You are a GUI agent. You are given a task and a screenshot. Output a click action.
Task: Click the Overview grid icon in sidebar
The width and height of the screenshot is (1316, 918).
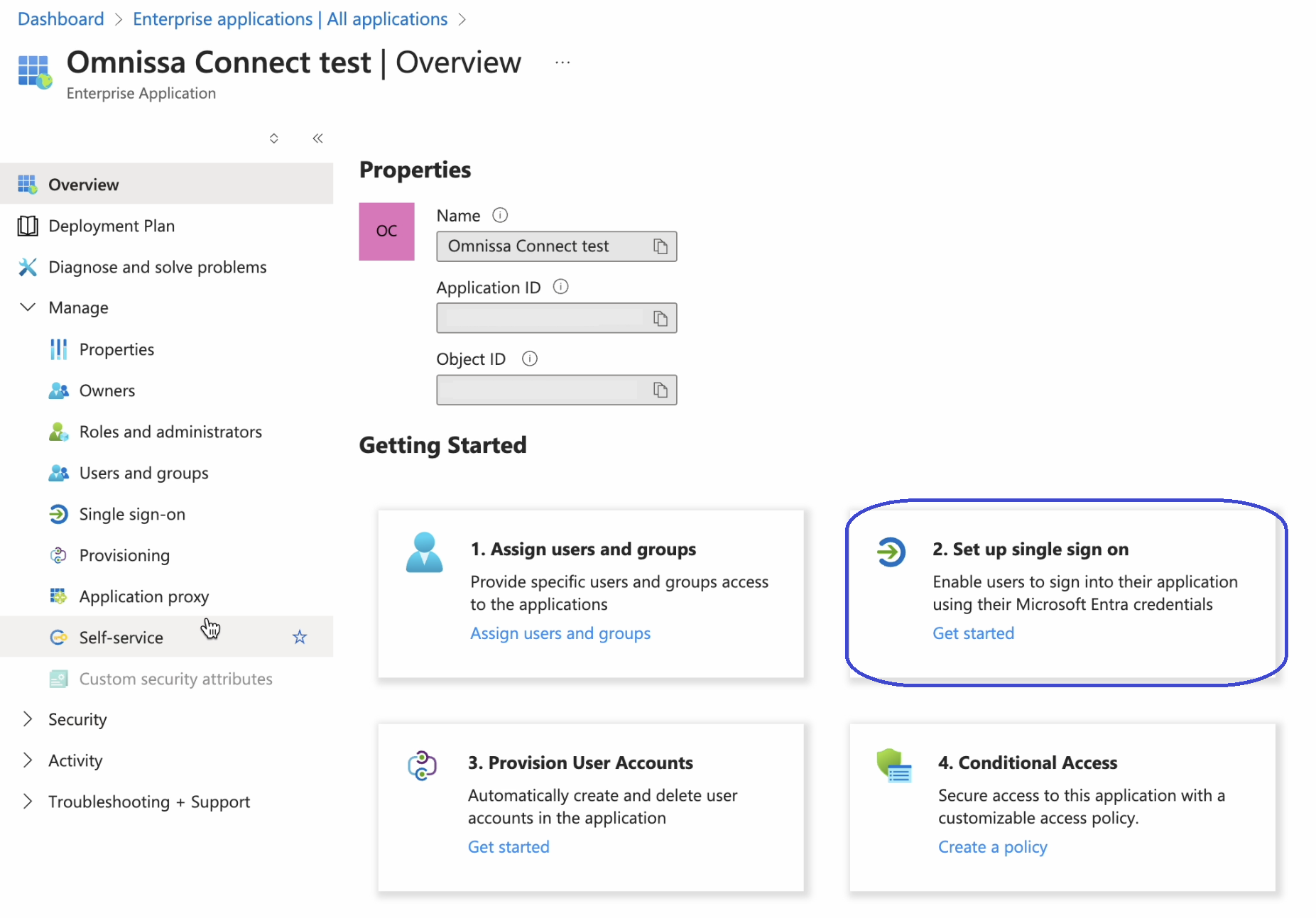pyautogui.click(x=27, y=185)
